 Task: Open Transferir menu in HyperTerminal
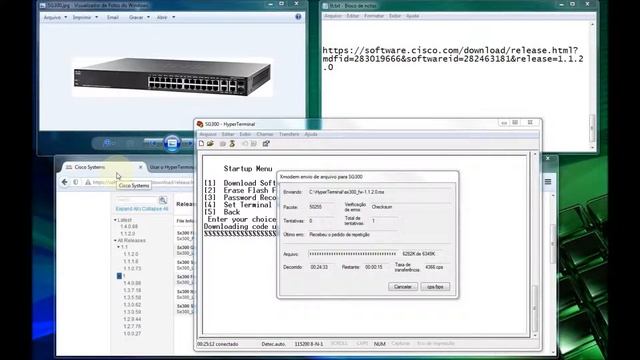pos(289,134)
